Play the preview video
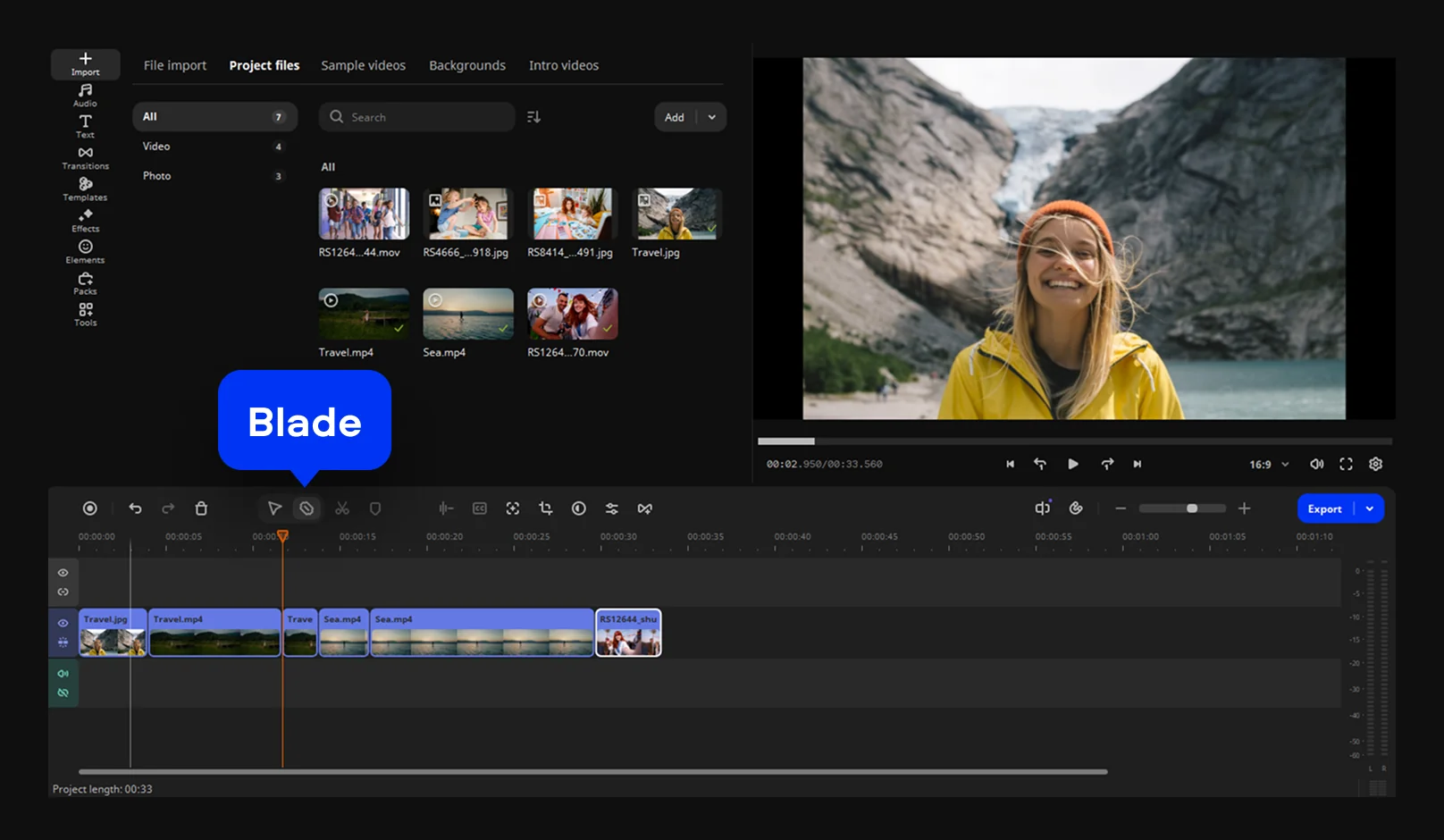 coord(1073,464)
